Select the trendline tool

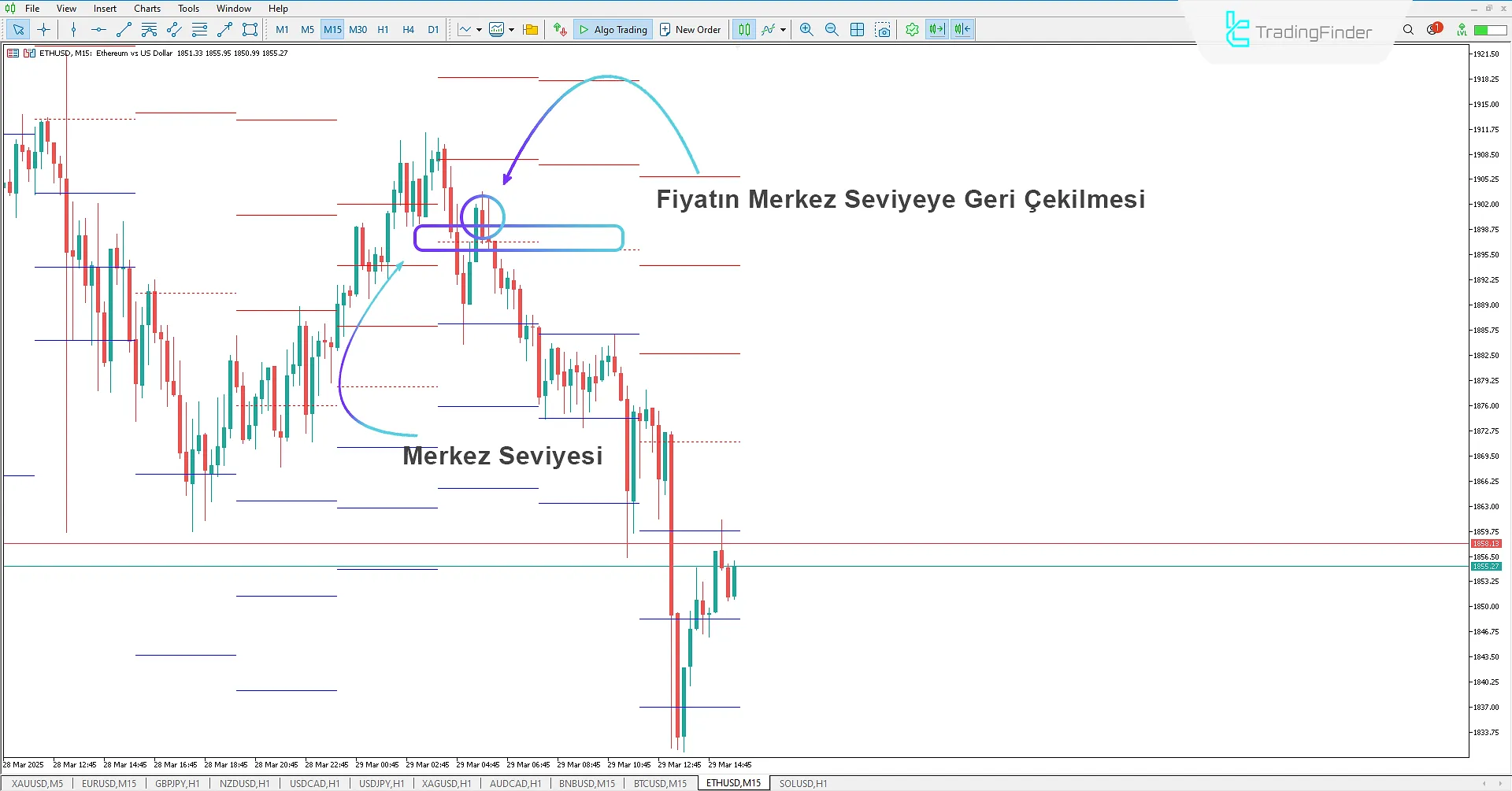tap(124, 30)
